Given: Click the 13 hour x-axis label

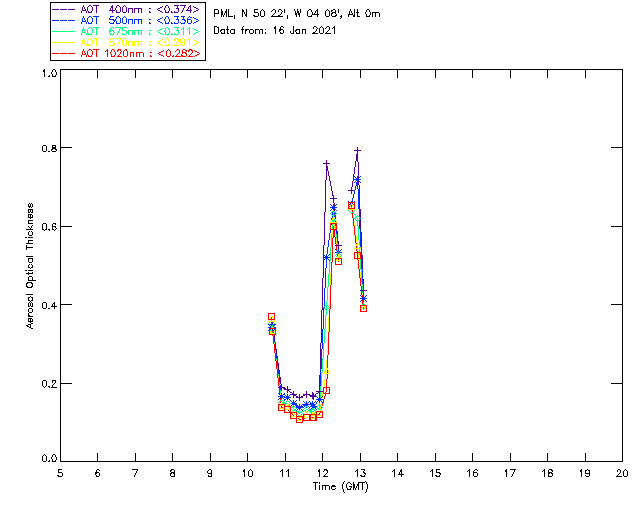Looking at the screenshot, I should pyautogui.click(x=360, y=473).
